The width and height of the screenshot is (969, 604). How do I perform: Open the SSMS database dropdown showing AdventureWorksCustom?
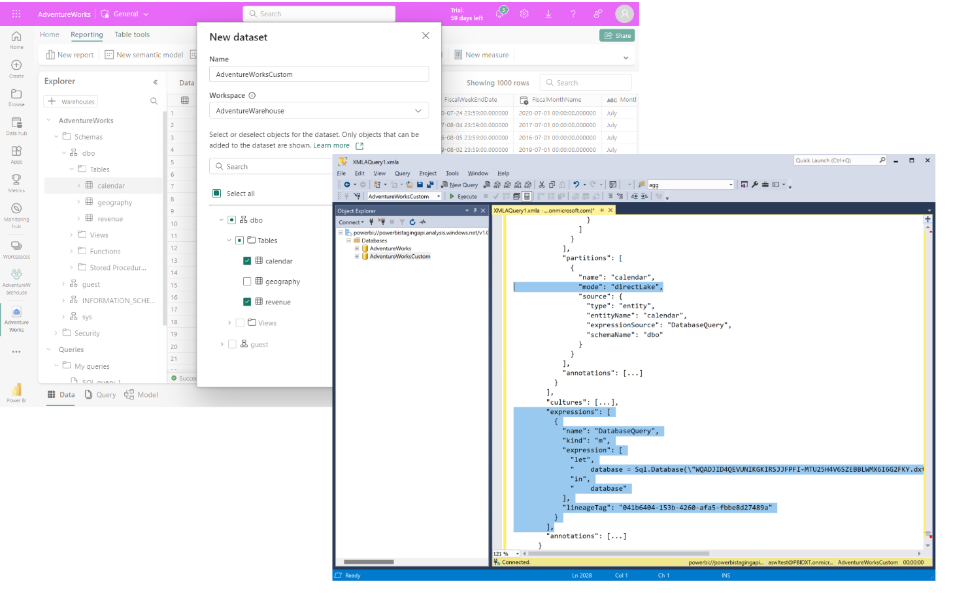point(404,196)
